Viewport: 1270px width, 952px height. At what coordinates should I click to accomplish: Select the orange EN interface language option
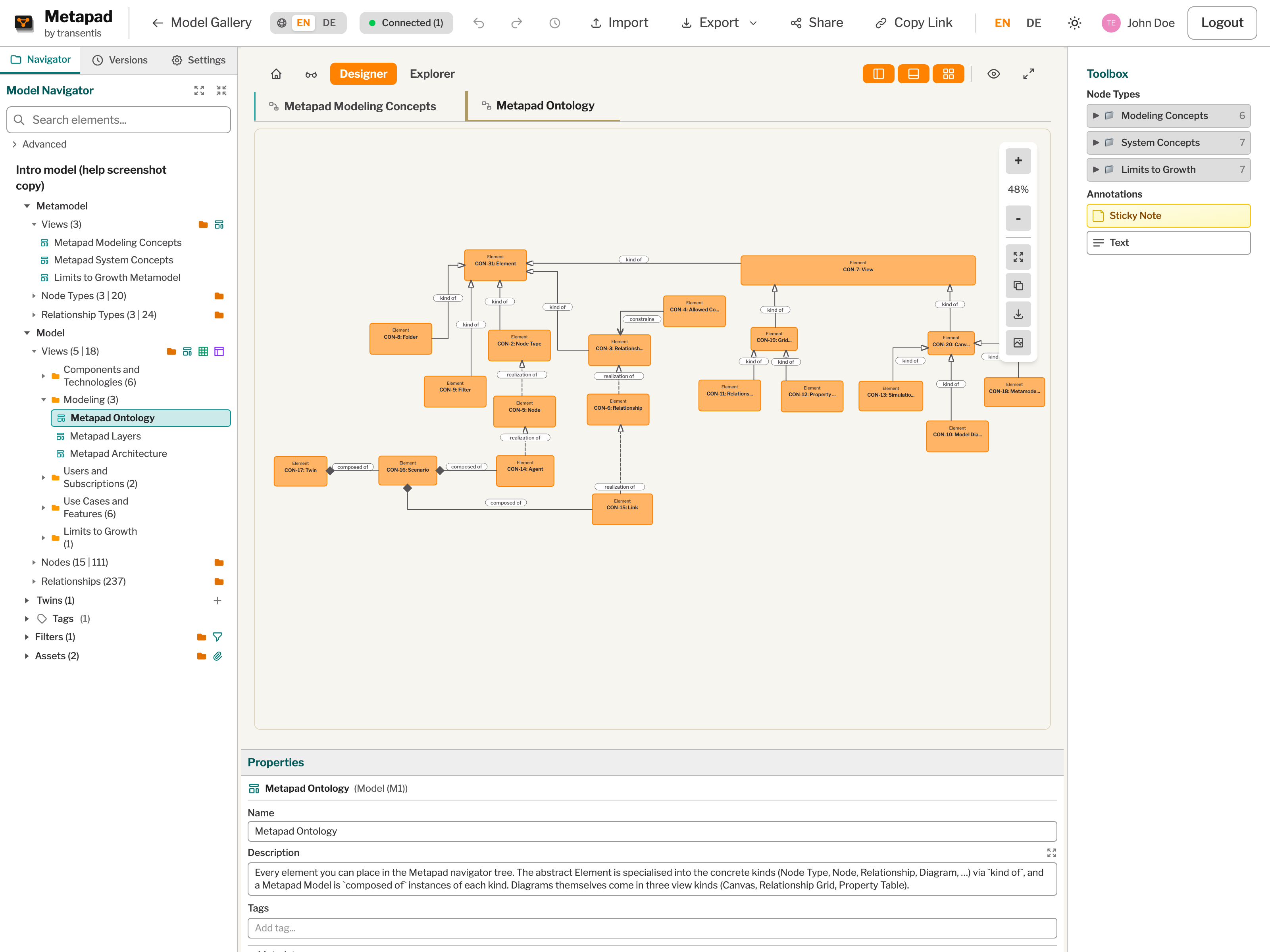(x=1002, y=23)
